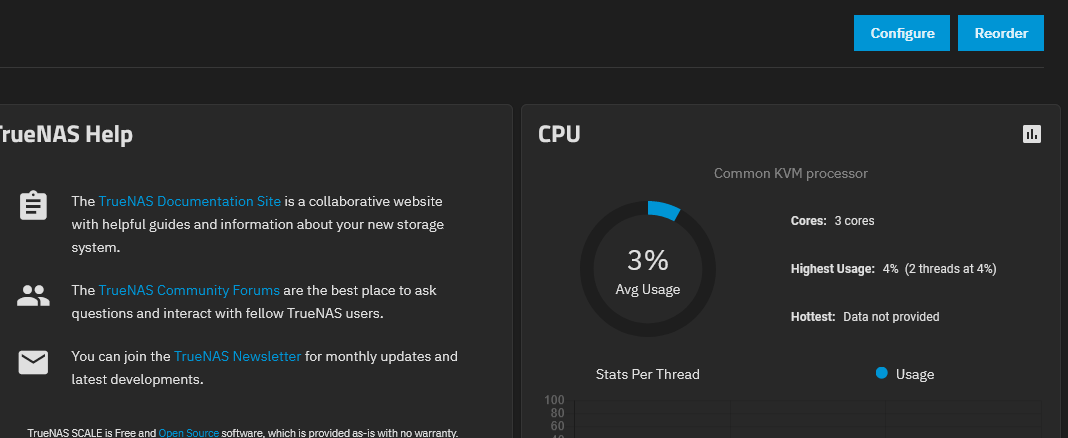This screenshot has height=438, width=1068.
Task: Open CPU reports chart icon
Action: click(x=1032, y=134)
